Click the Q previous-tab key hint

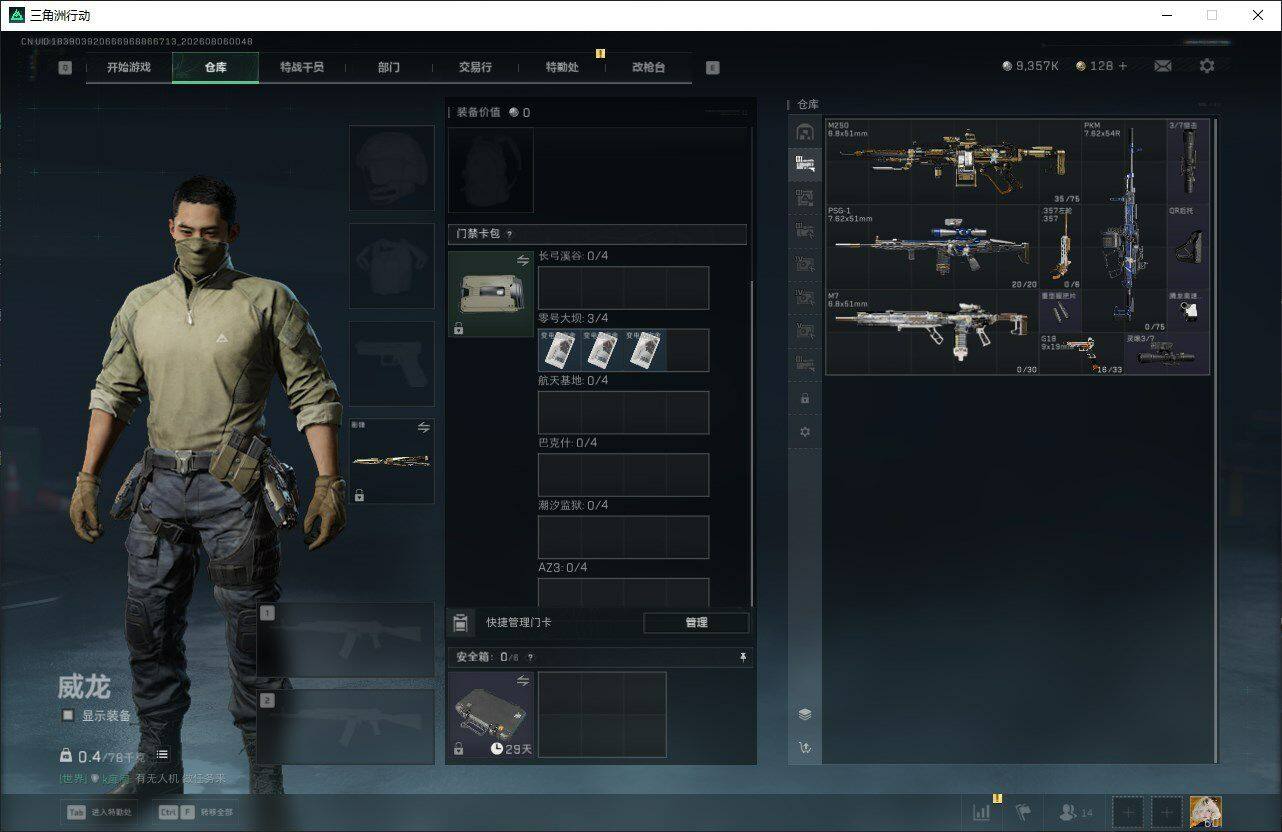65,68
